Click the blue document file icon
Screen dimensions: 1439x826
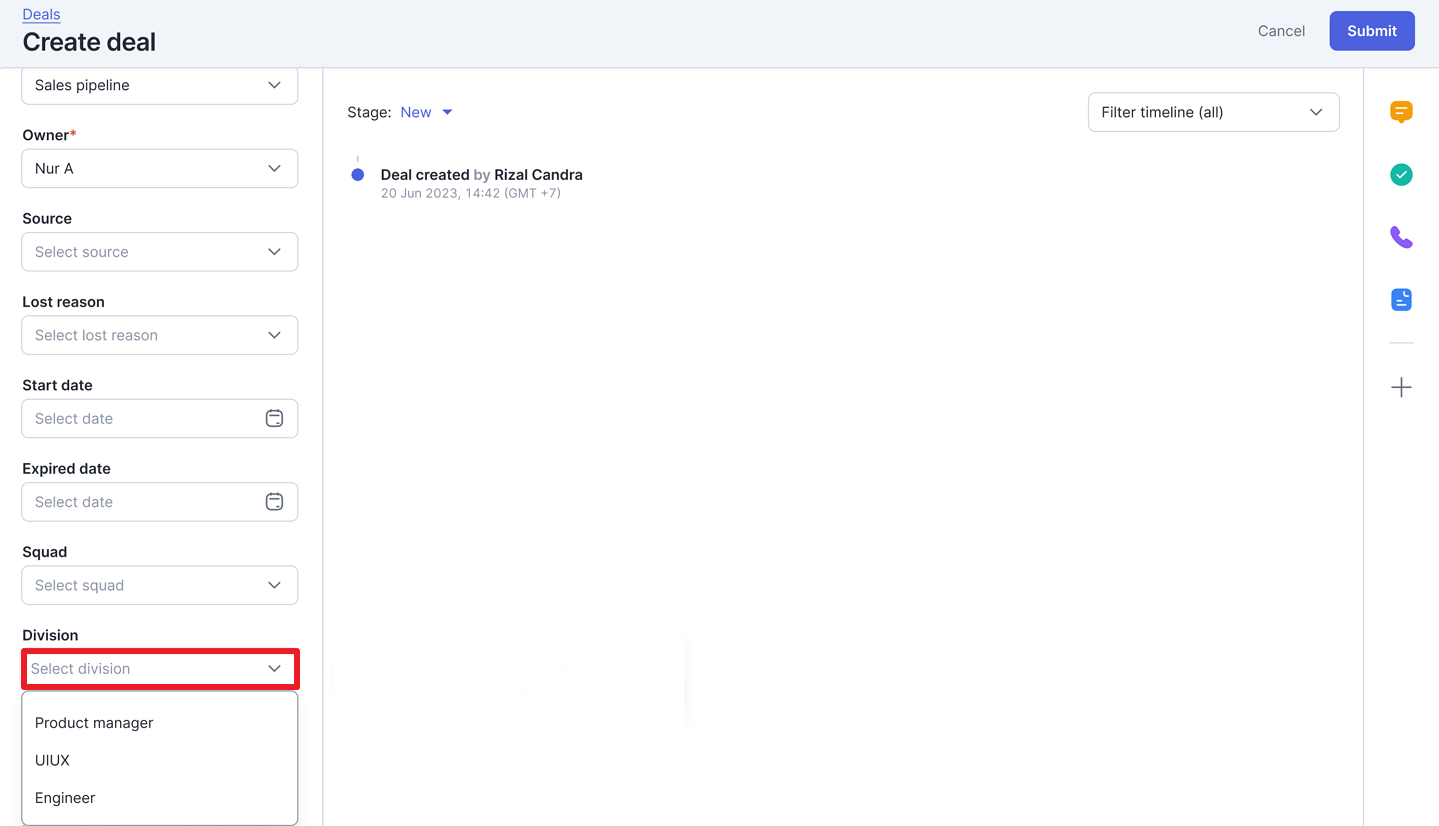tap(1401, 299)
